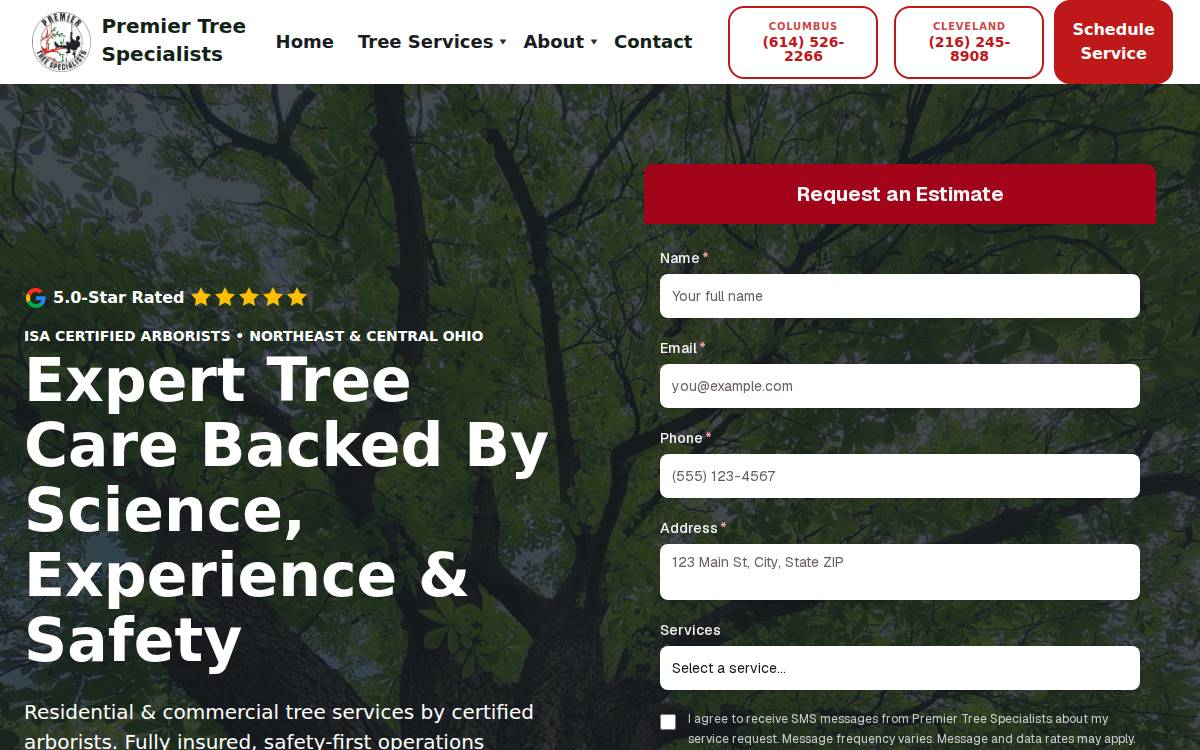This screenshot has width=1200, height=750.
Task: Focus the Name input field
Action: click(x=900, y=296)
